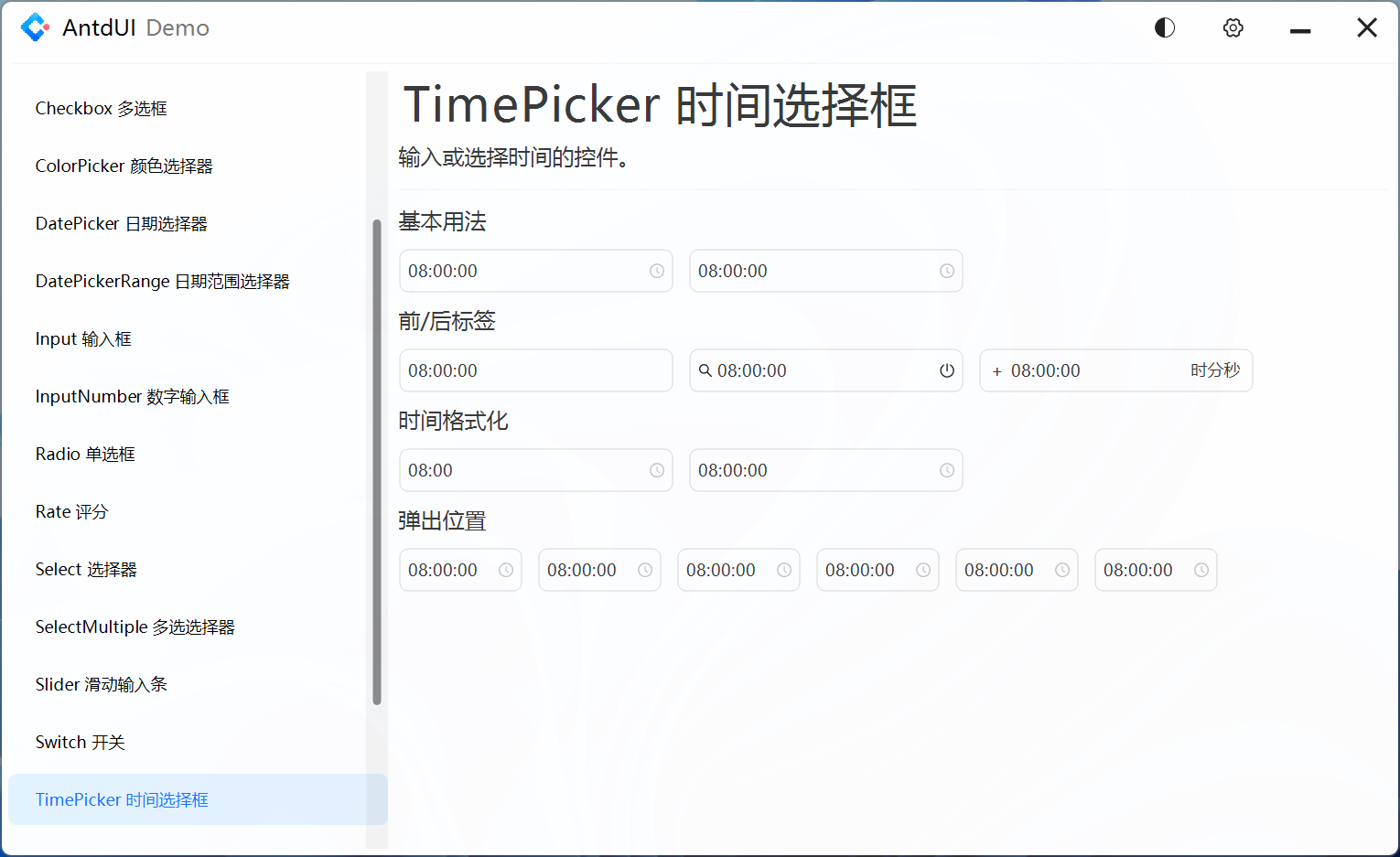Click the search icon inside the prefixed TimePicker
Viewport: 1400px width, 857px height.
click(705, 370)
